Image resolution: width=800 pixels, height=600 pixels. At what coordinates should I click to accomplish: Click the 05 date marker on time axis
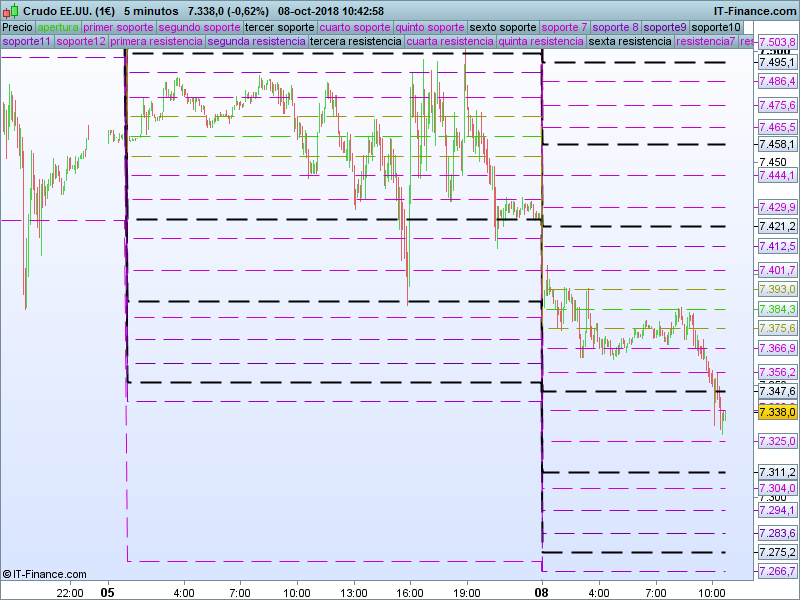pyautogui.click(x=107, y=592)
